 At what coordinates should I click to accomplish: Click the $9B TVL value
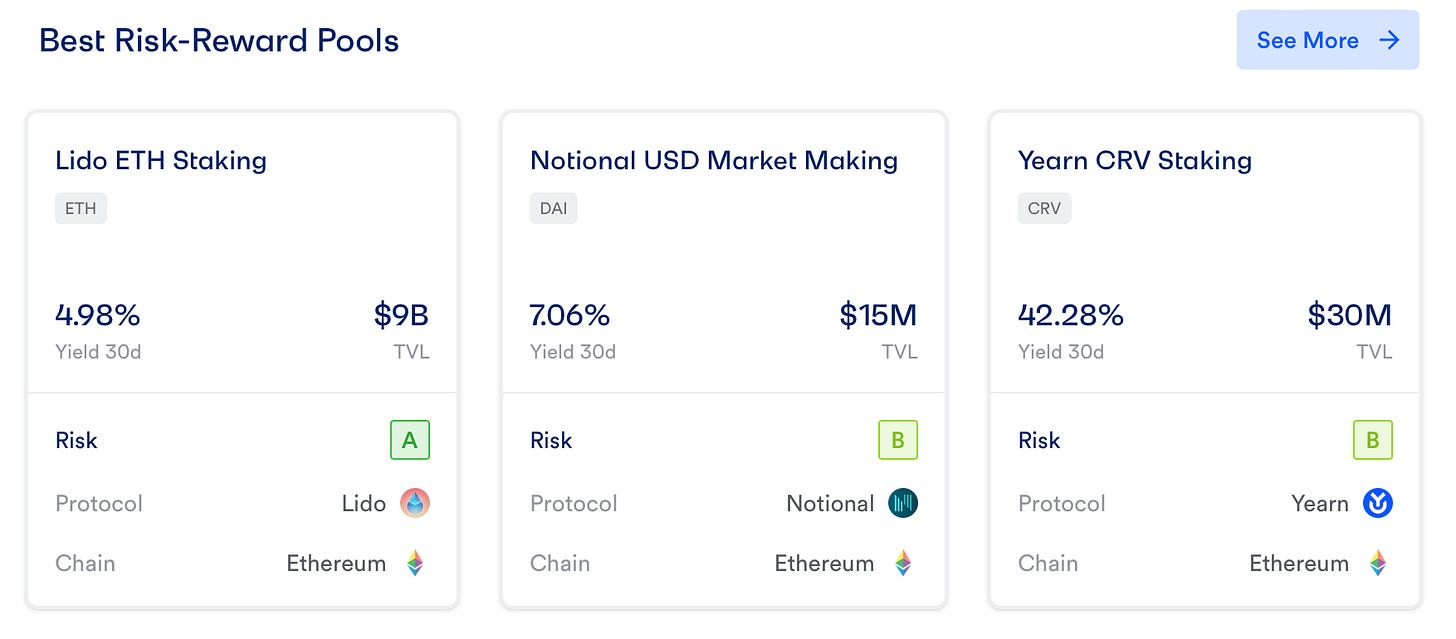point(402,315)
